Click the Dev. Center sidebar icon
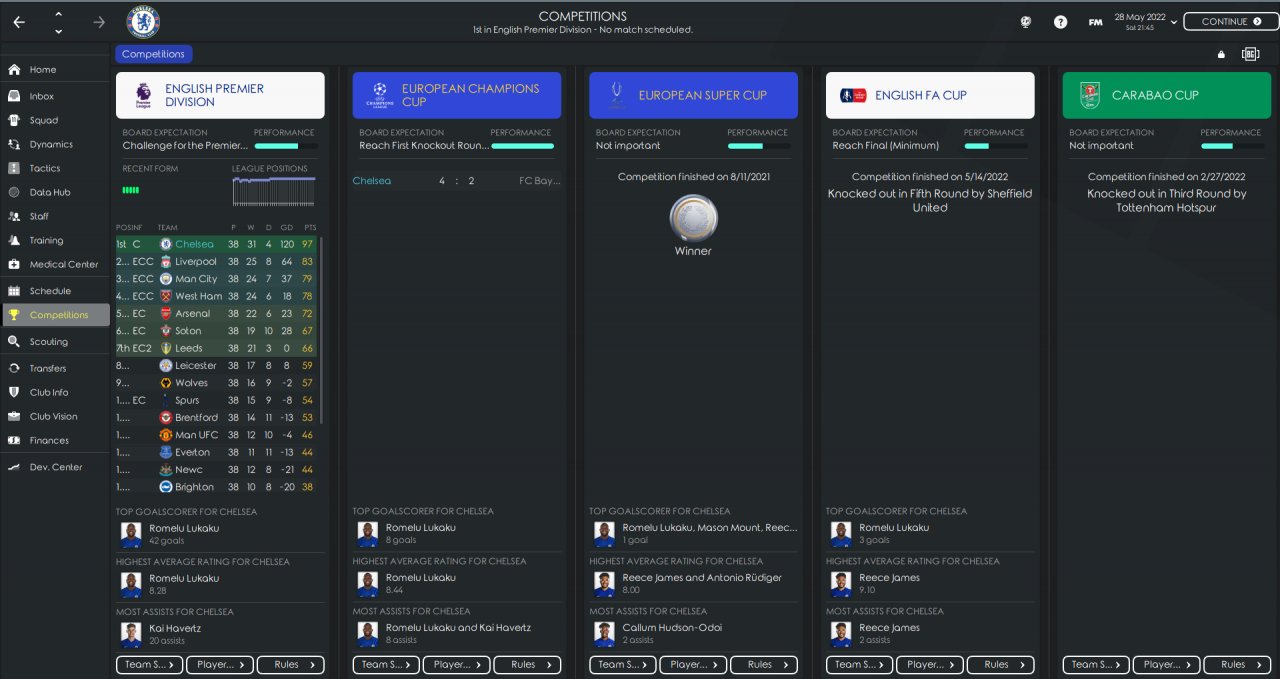This screenshot has height=679, width=1280. click(x=14, y=467)
